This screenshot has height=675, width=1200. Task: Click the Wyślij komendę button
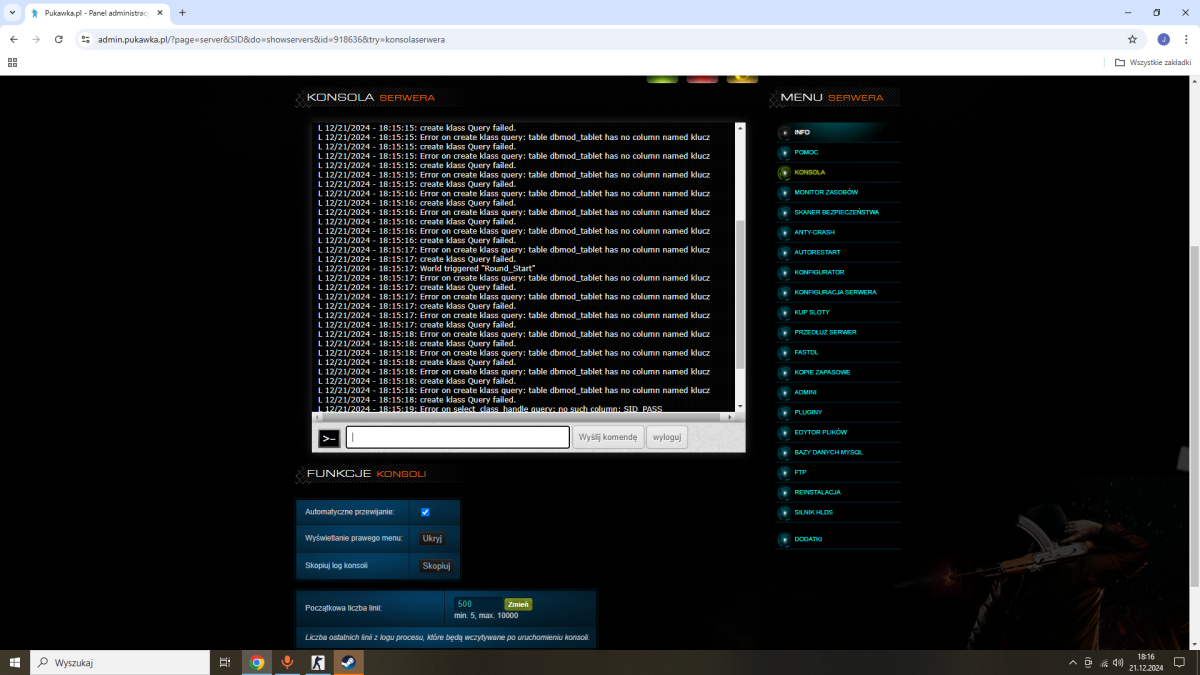tap(608, 437)
